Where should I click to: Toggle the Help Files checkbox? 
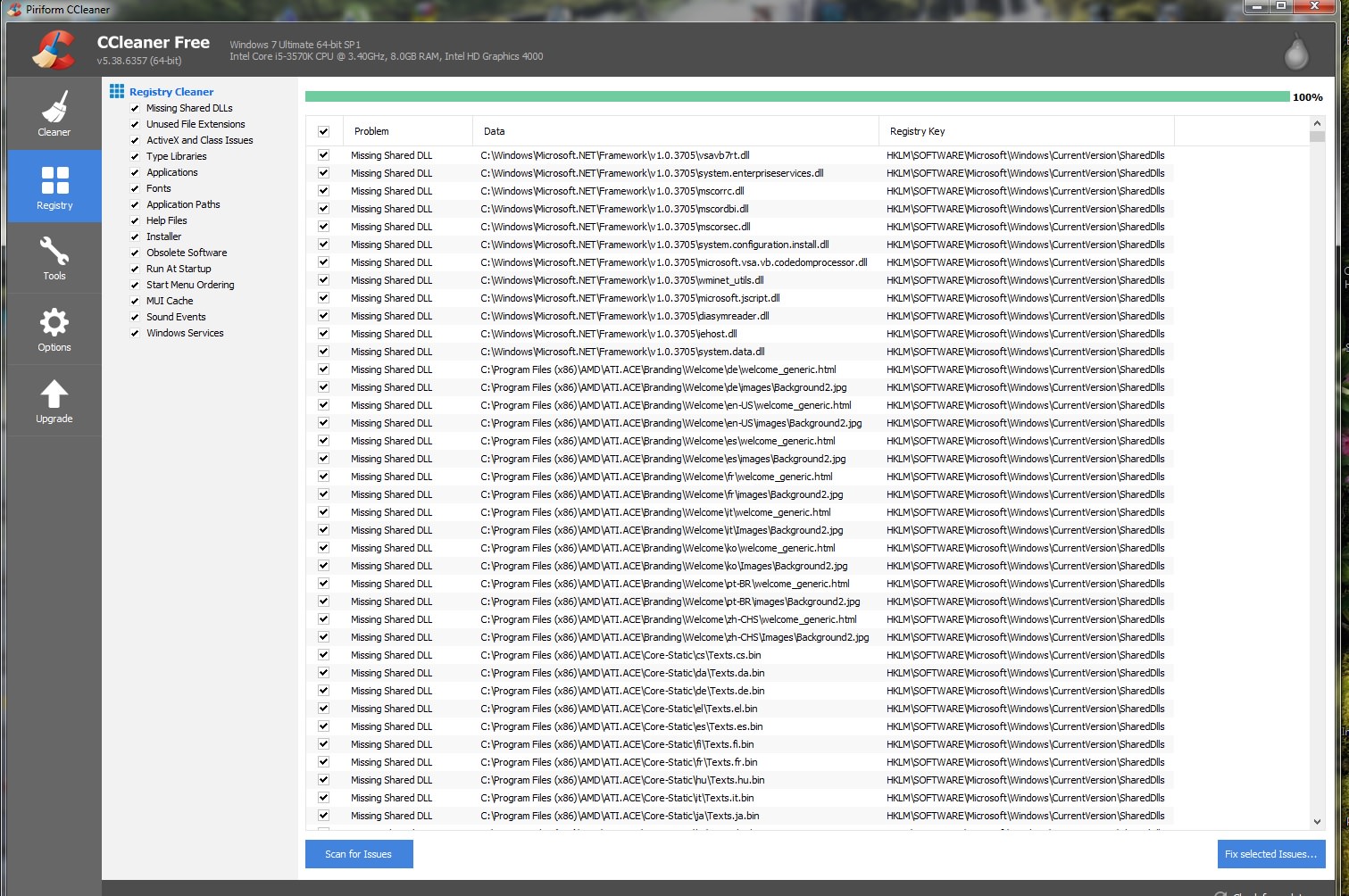pos(135,221)
